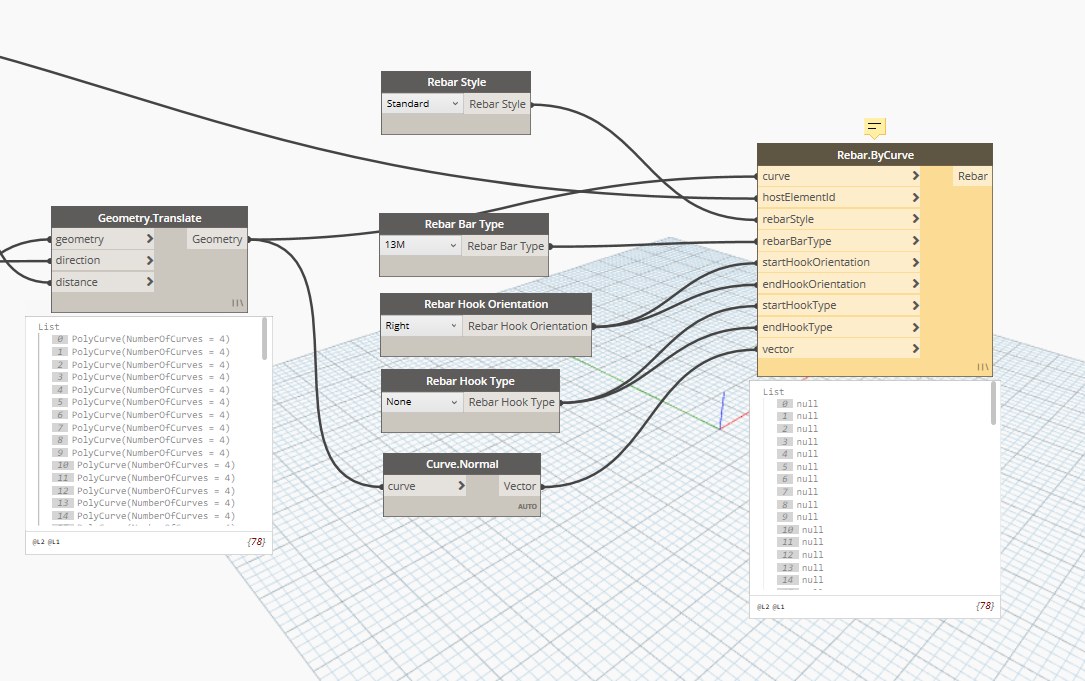
Task: Click the direction input chevron on Geometry.Translate
Action: pos(149,260)
